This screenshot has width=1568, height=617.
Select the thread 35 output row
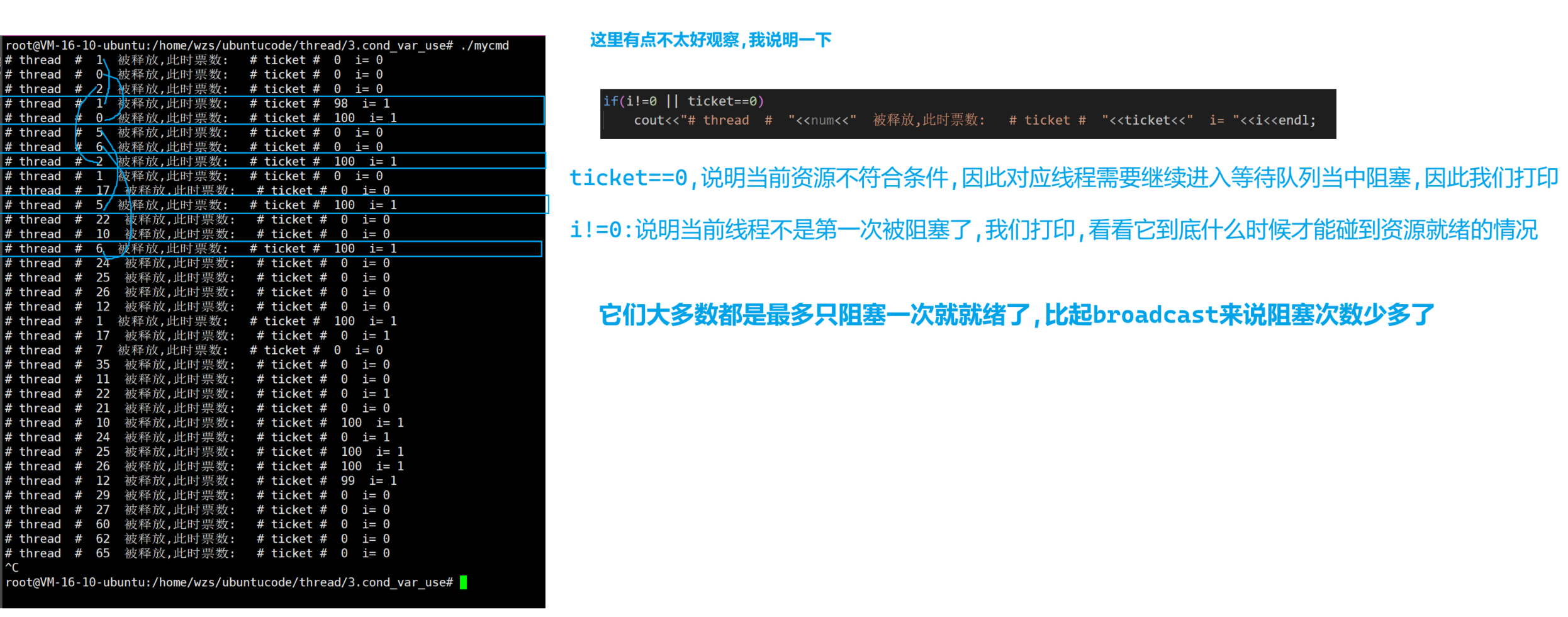click(198, 365)
